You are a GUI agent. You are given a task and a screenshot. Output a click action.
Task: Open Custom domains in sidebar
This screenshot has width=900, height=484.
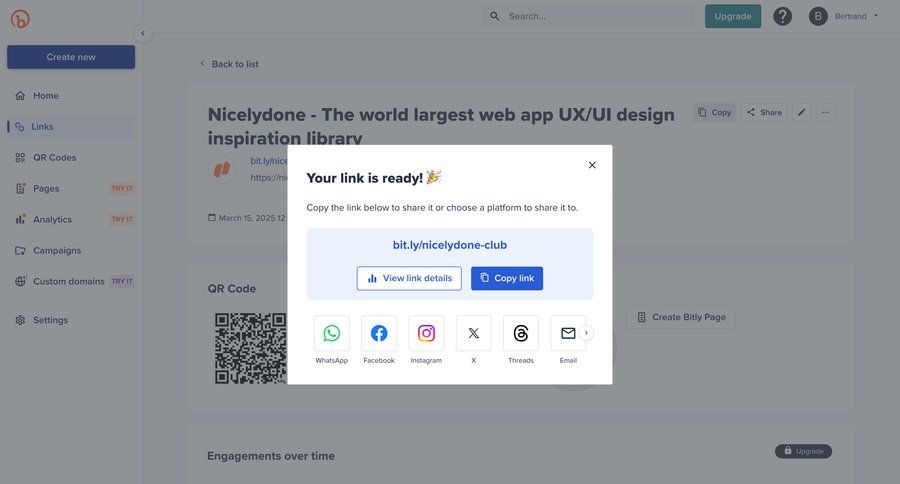(x=71, y=282)
